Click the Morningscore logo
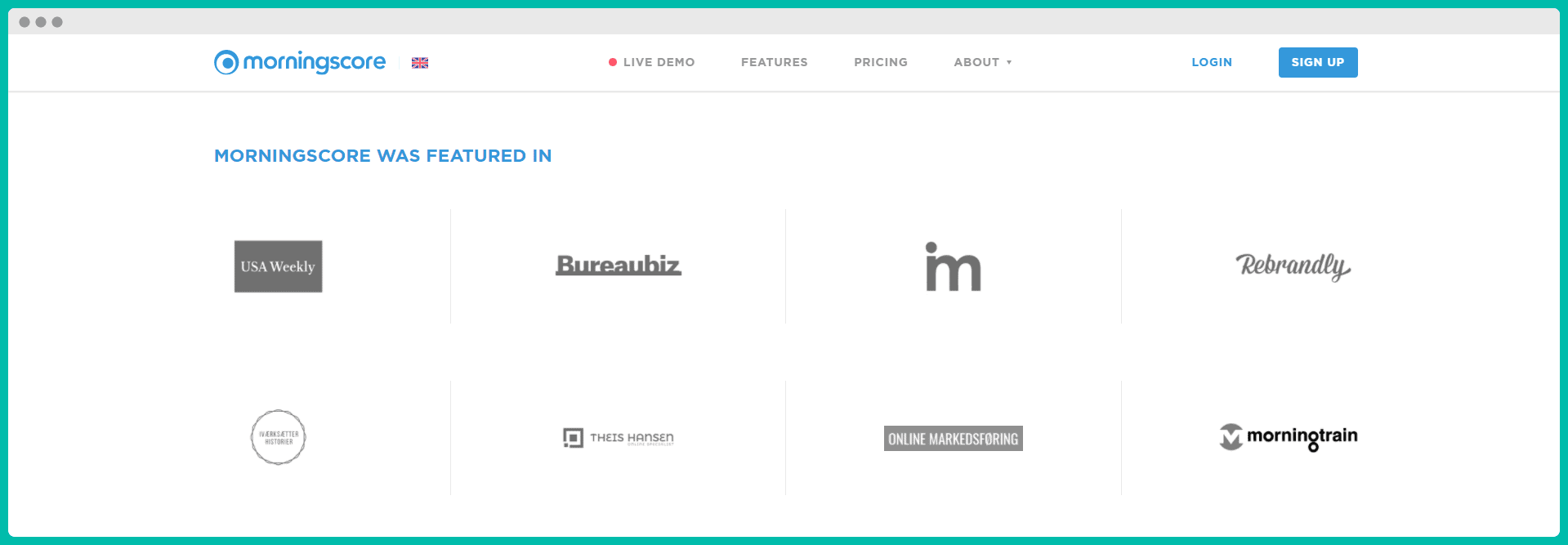The image size is (1568, 545). [x=299, y=62]
